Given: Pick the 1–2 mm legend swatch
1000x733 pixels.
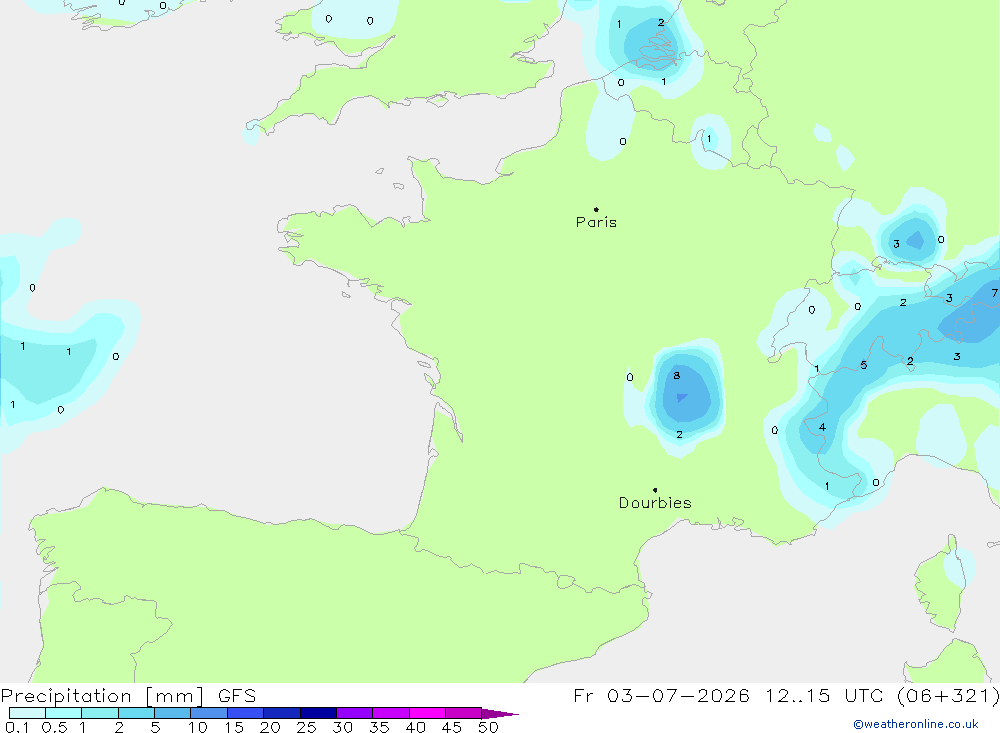Looking at the screenshot, I should [100, 713].
